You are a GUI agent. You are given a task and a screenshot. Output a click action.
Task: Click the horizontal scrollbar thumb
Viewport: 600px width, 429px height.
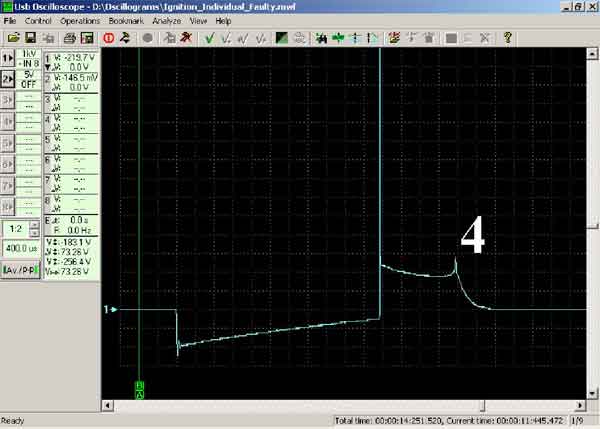[x=483, y=405]
